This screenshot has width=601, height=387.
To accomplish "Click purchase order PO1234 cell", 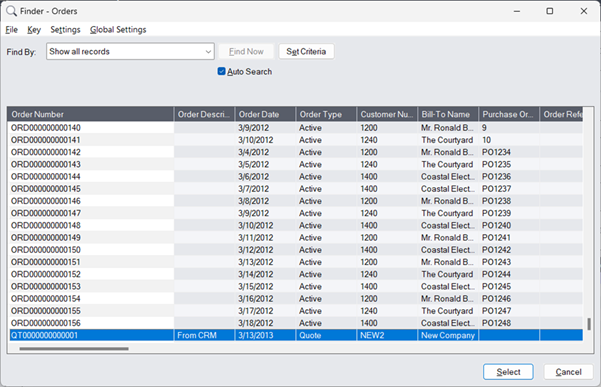I will 509,152.
